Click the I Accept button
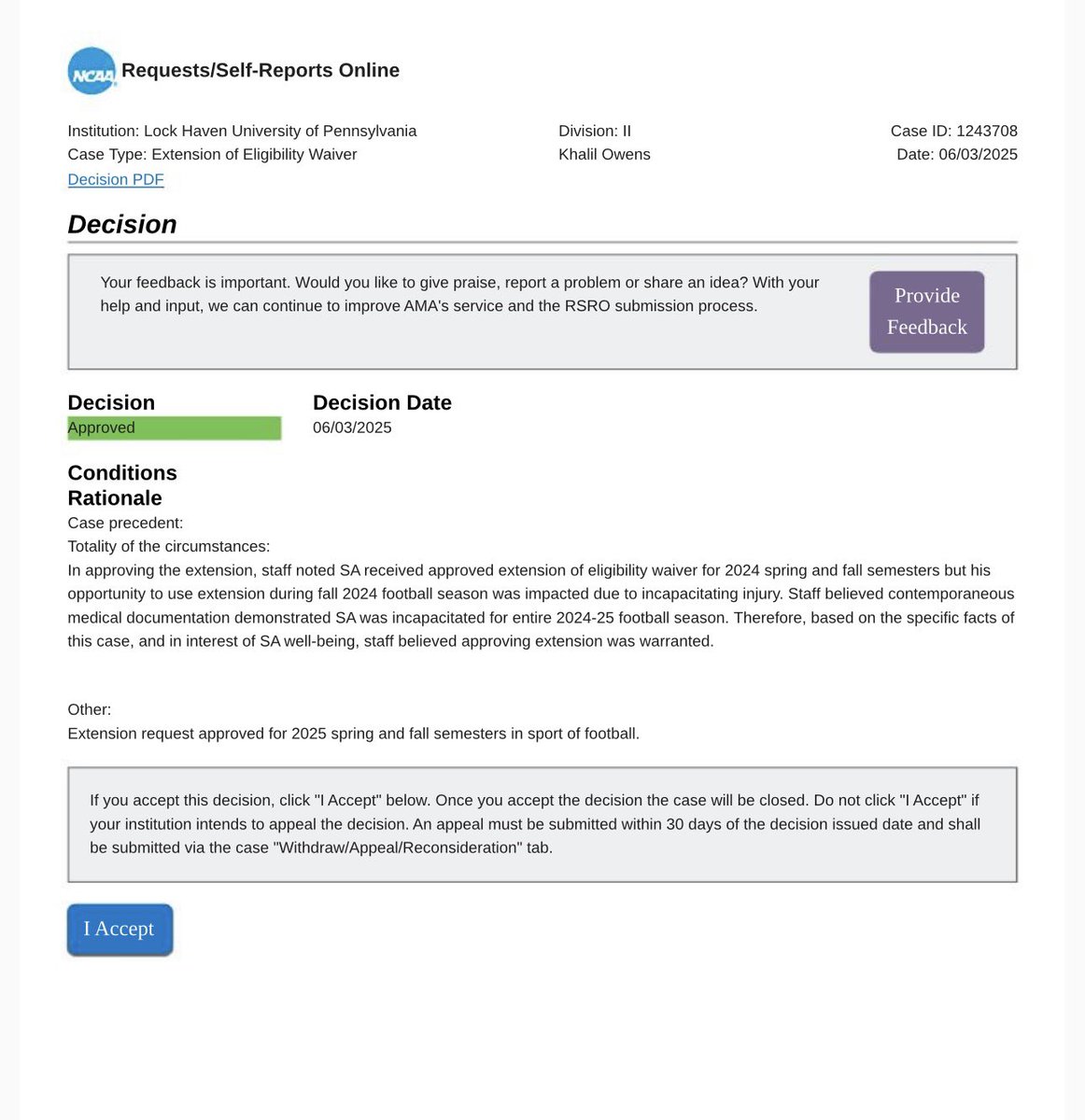 tap(120, 930)
